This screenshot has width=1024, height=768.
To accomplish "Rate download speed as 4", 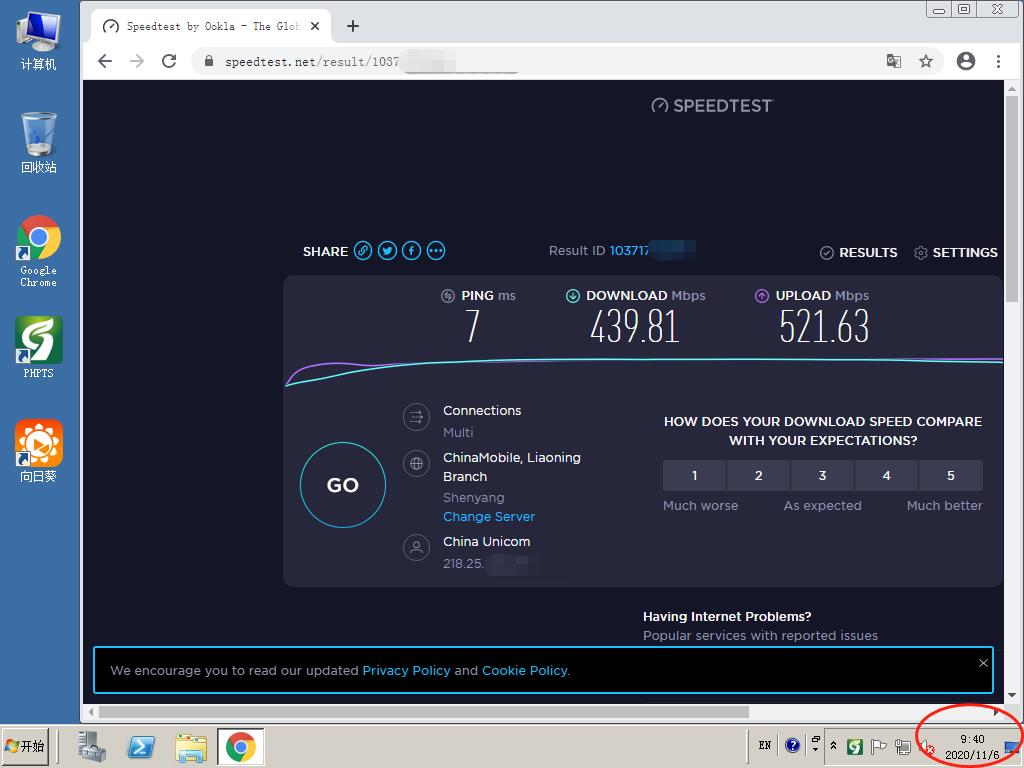I will pos(886,475).
